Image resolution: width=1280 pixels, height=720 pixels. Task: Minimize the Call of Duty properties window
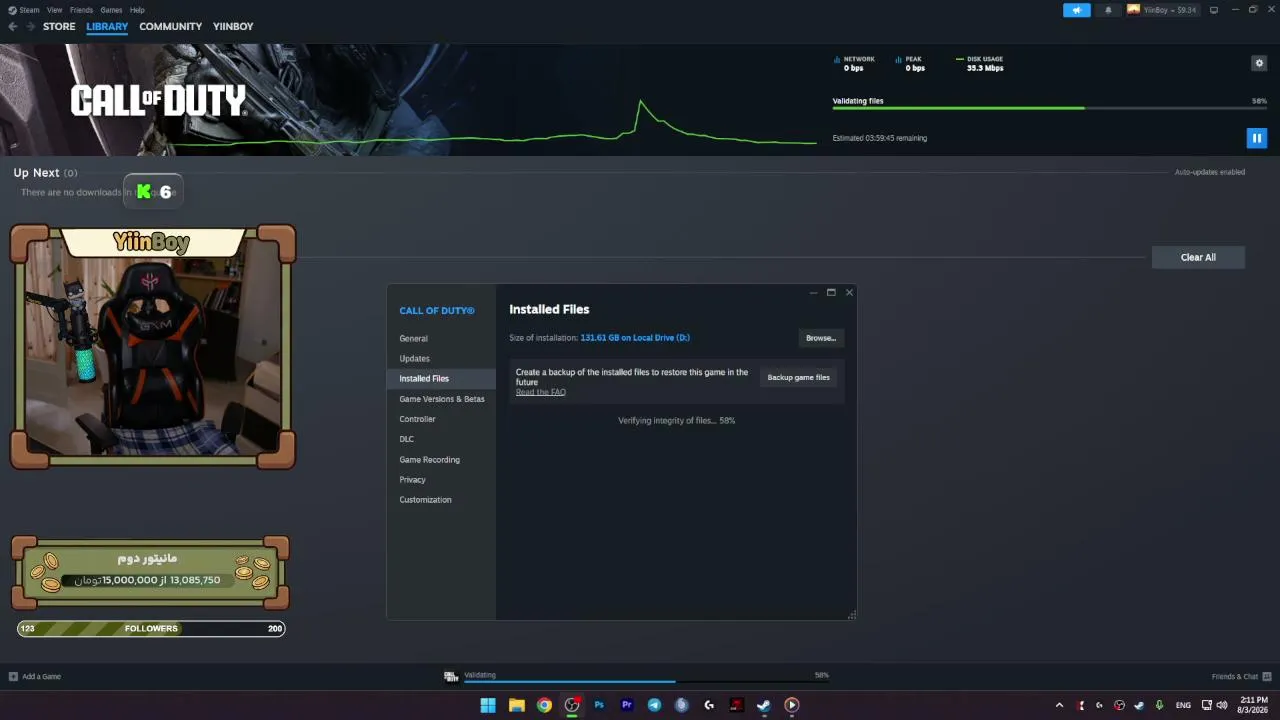pos(813,292)
